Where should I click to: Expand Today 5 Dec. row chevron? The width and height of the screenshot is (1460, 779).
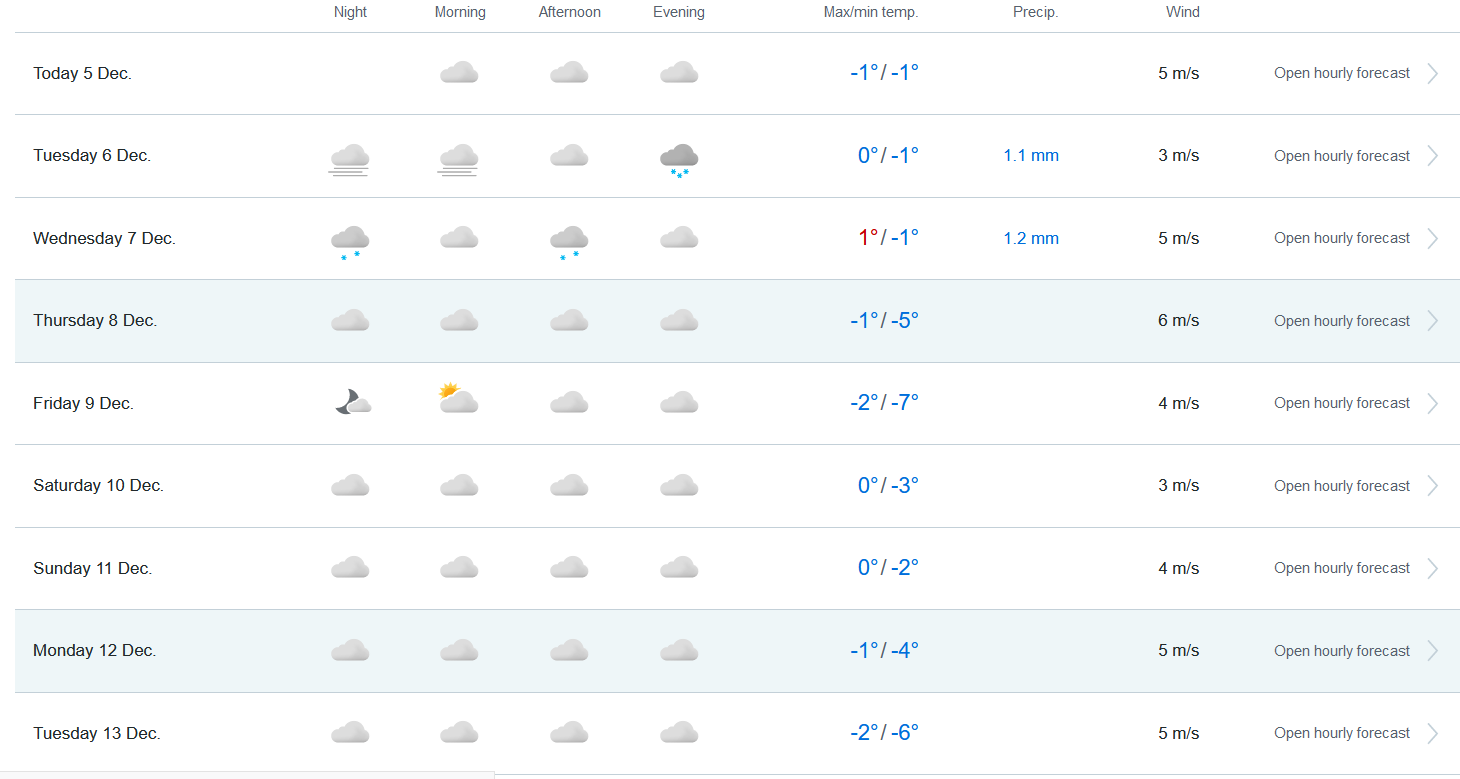1433,73
